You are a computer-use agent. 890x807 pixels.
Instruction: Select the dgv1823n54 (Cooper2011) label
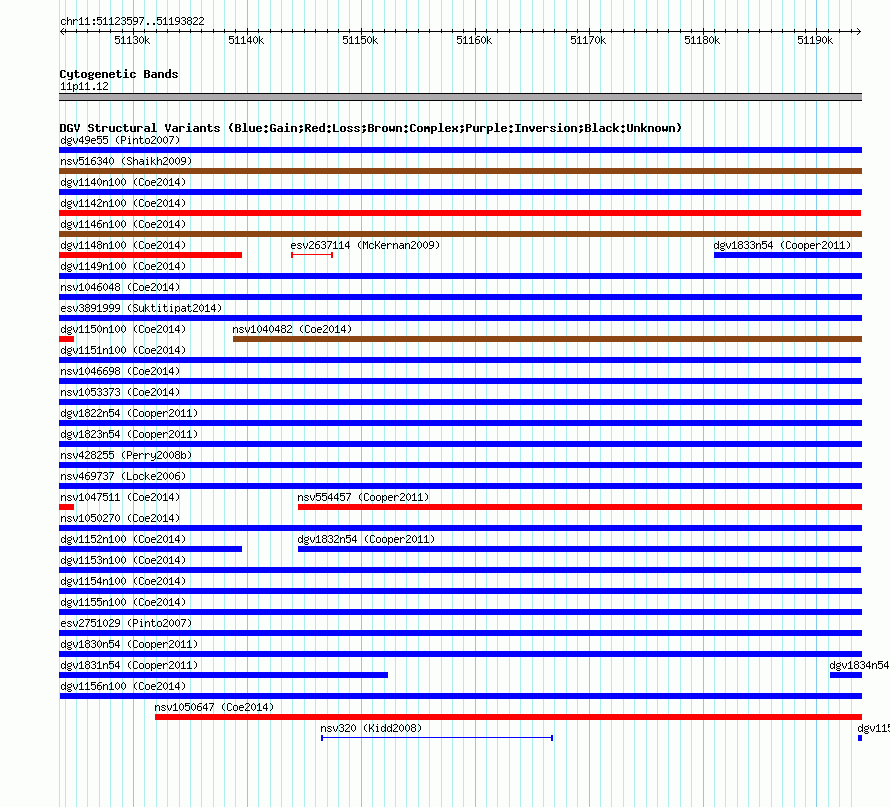tap(129, 434)
